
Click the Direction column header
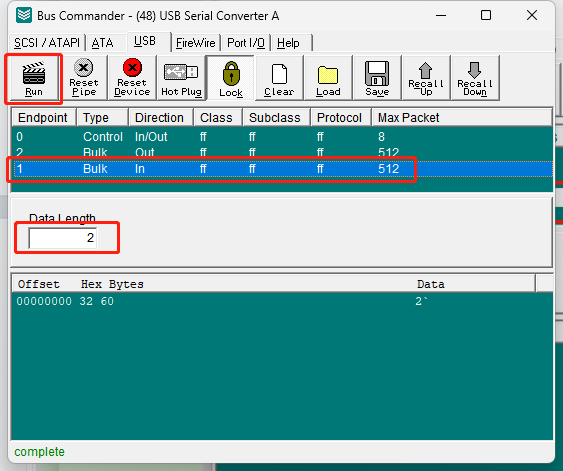161,118
